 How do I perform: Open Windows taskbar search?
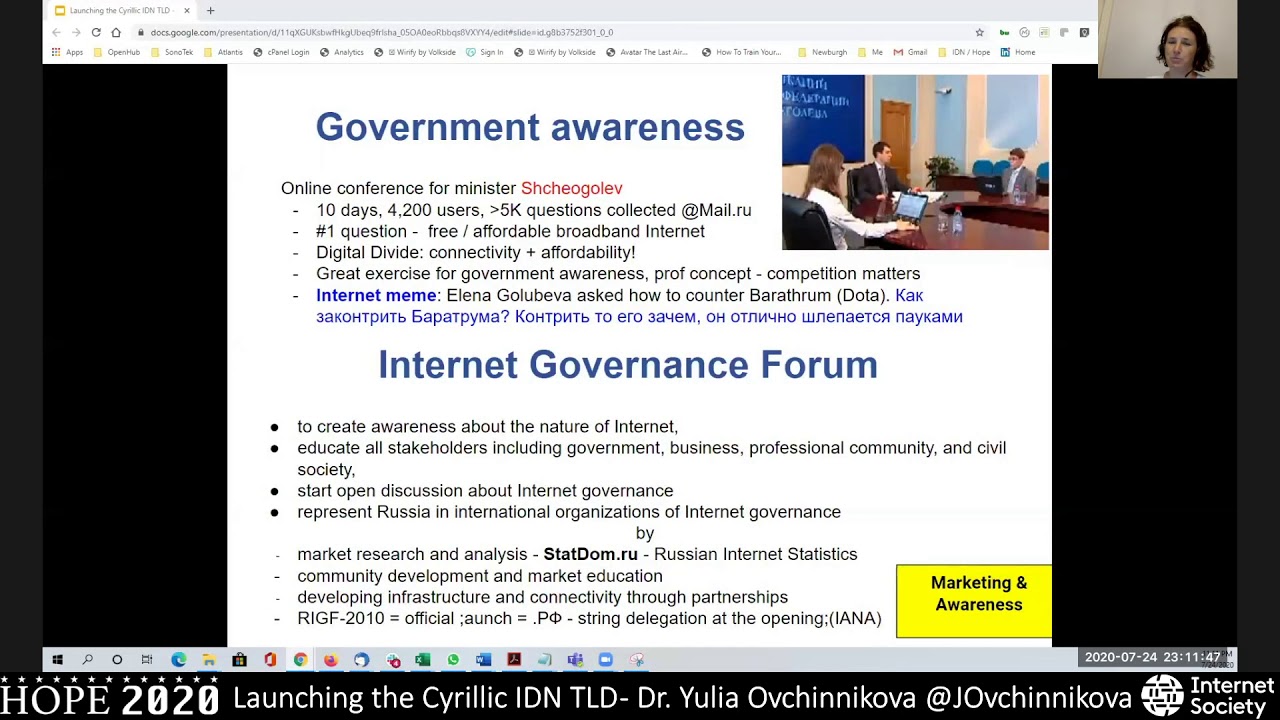87,659
